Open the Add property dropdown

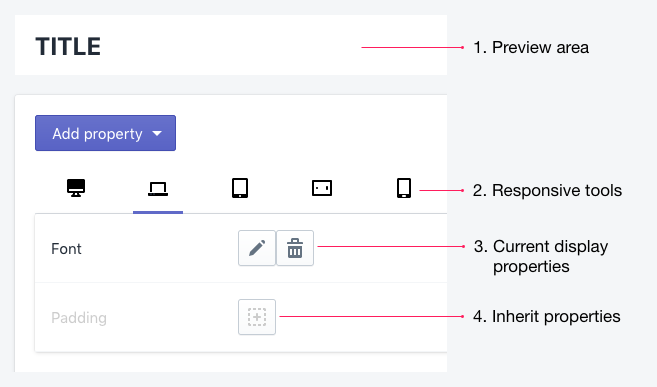[106, 133]
